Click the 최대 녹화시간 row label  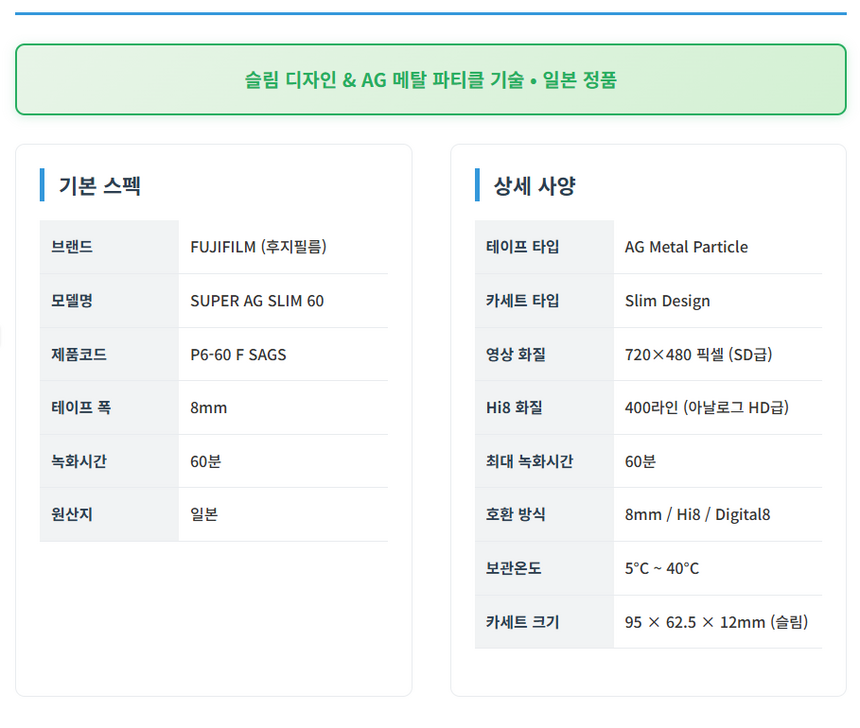529,461
